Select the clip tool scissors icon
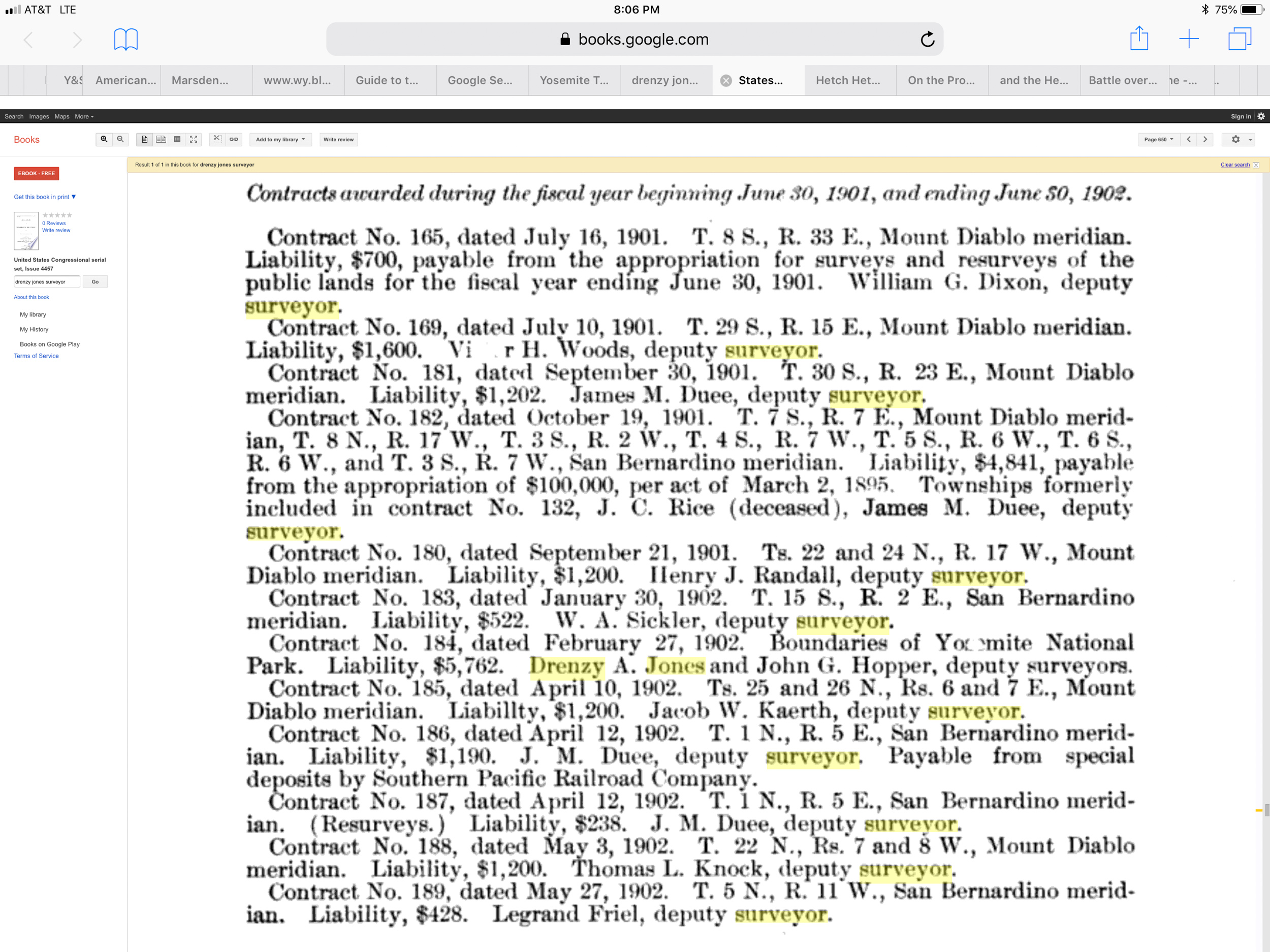The height and width of the screenshot is (952, 1270). coord(217,140)
